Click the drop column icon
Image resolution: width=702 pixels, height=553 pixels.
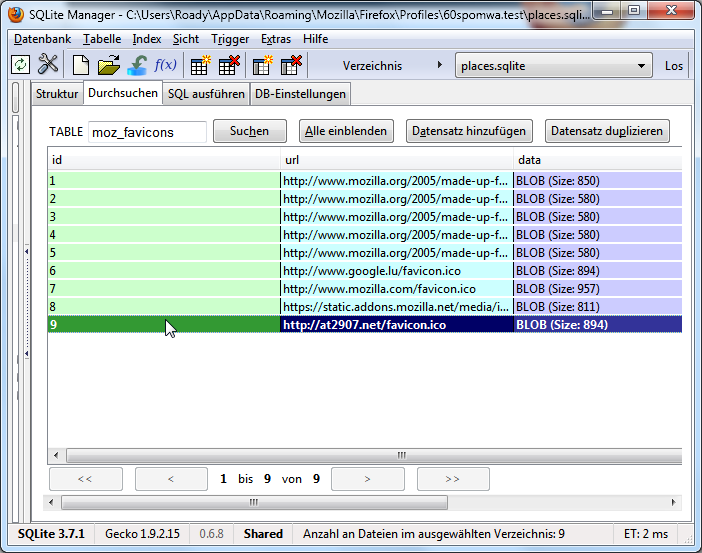click(x=291, y=65)
